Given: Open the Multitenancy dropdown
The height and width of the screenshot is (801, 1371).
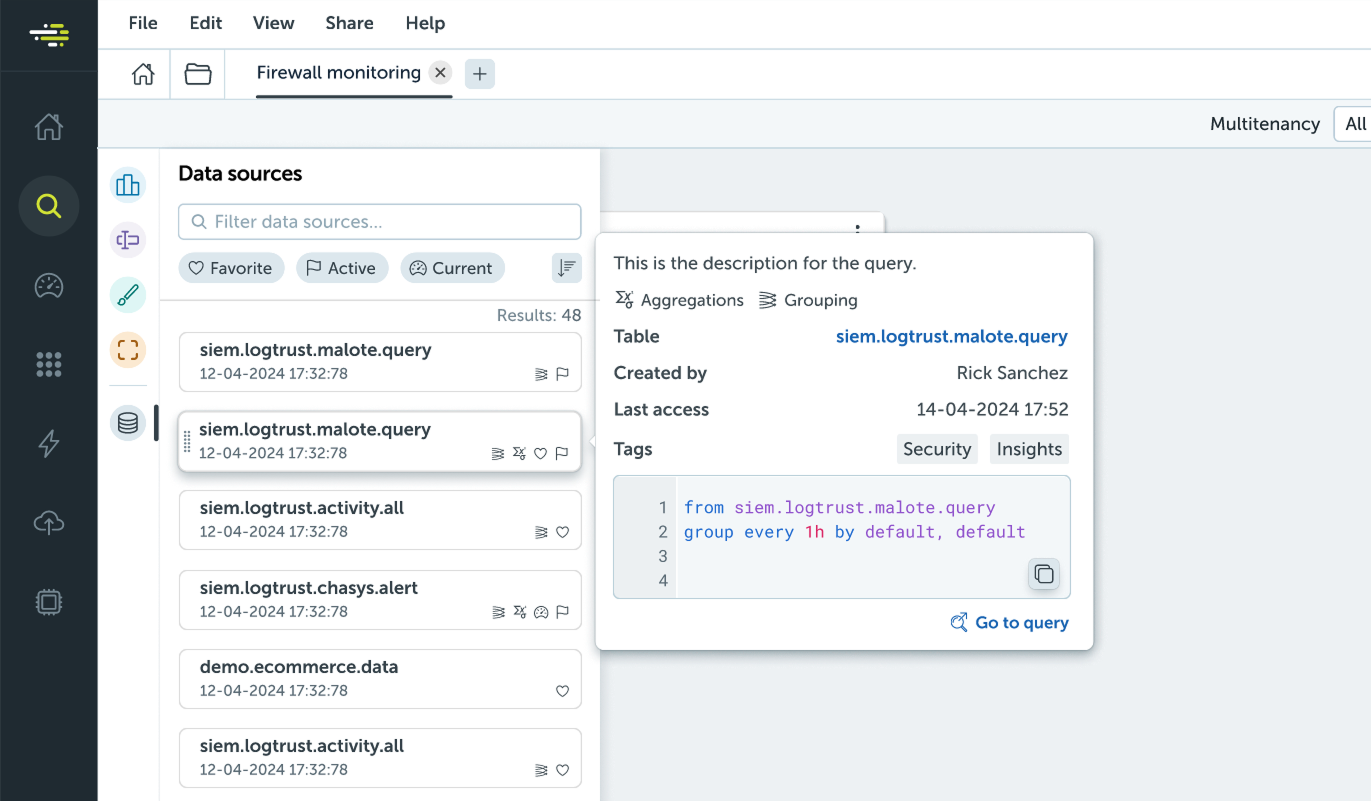Looking at the screenshot, I should (x=1353, y=124).
